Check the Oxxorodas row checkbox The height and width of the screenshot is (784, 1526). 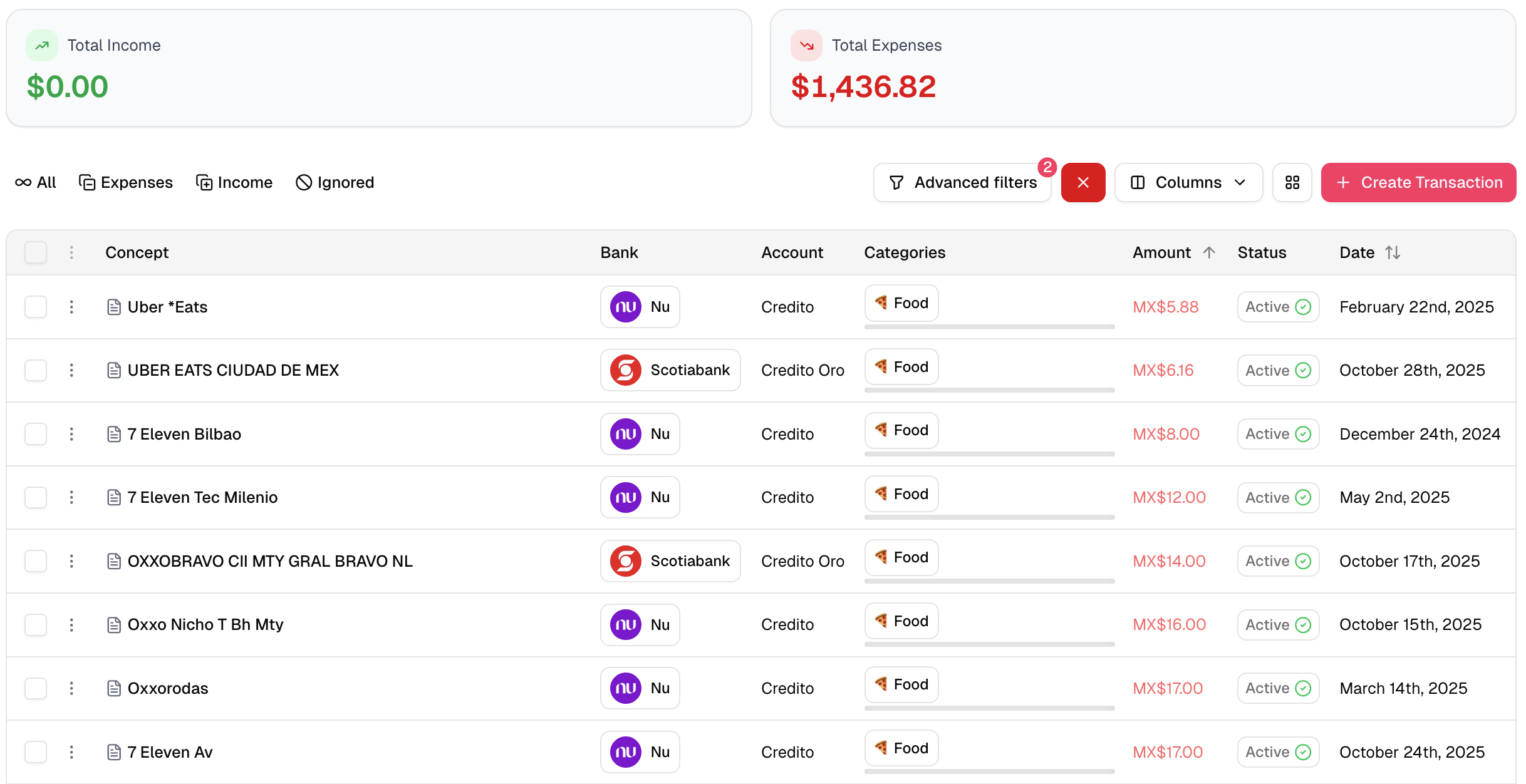point(36,688)
